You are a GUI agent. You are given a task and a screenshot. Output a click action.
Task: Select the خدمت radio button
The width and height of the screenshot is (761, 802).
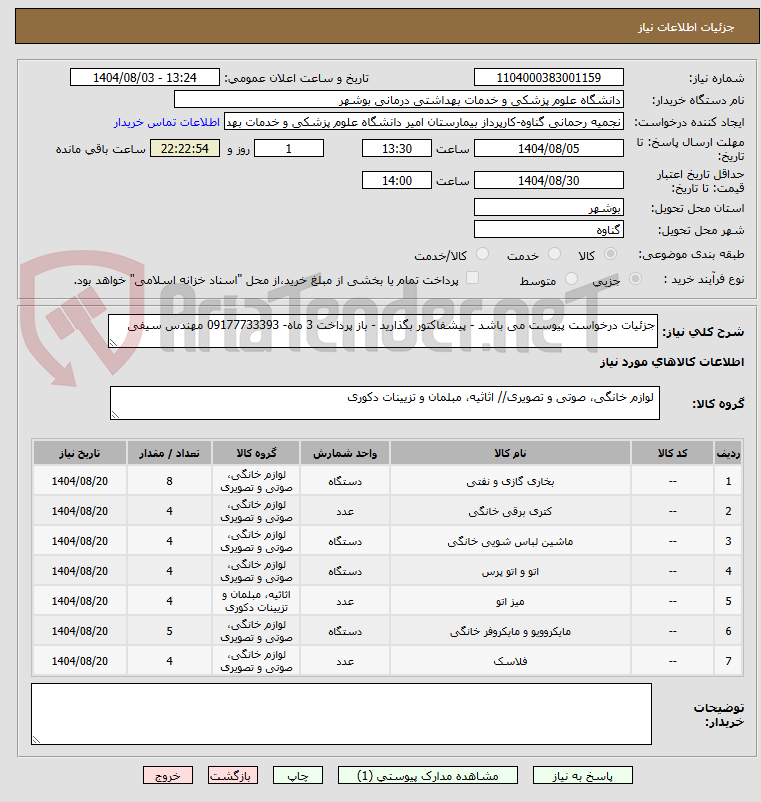tap(554, 254)
